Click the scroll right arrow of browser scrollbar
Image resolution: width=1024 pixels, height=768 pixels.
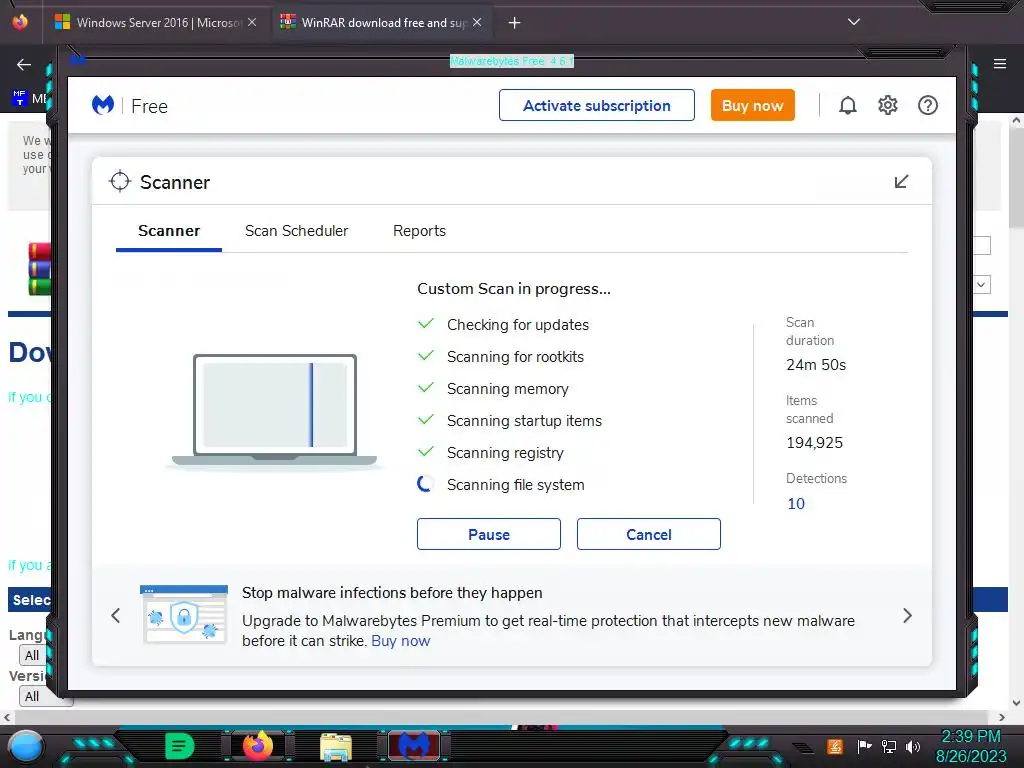pyautogui.click(x=1001, y=717)
